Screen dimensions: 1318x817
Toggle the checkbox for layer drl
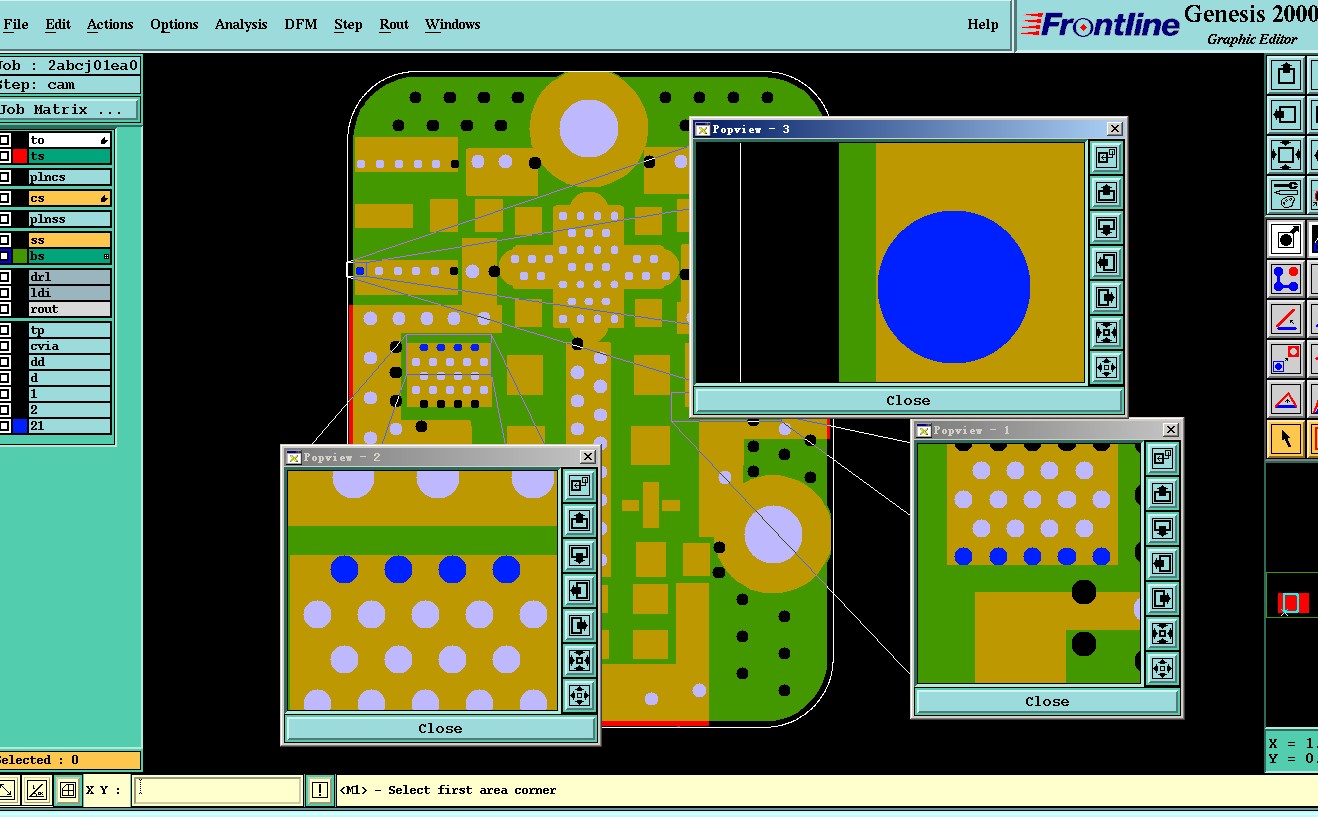(x=5, y=277)
